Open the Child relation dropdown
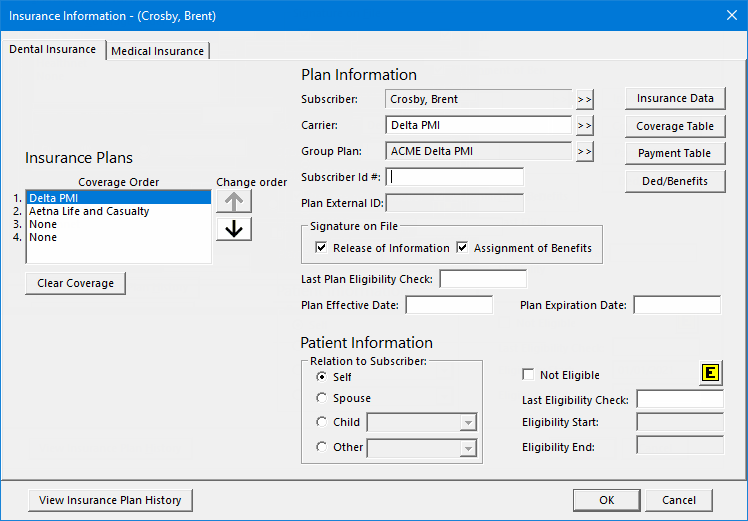This screenshot has height=521, width=748. [x=468, y=422]
